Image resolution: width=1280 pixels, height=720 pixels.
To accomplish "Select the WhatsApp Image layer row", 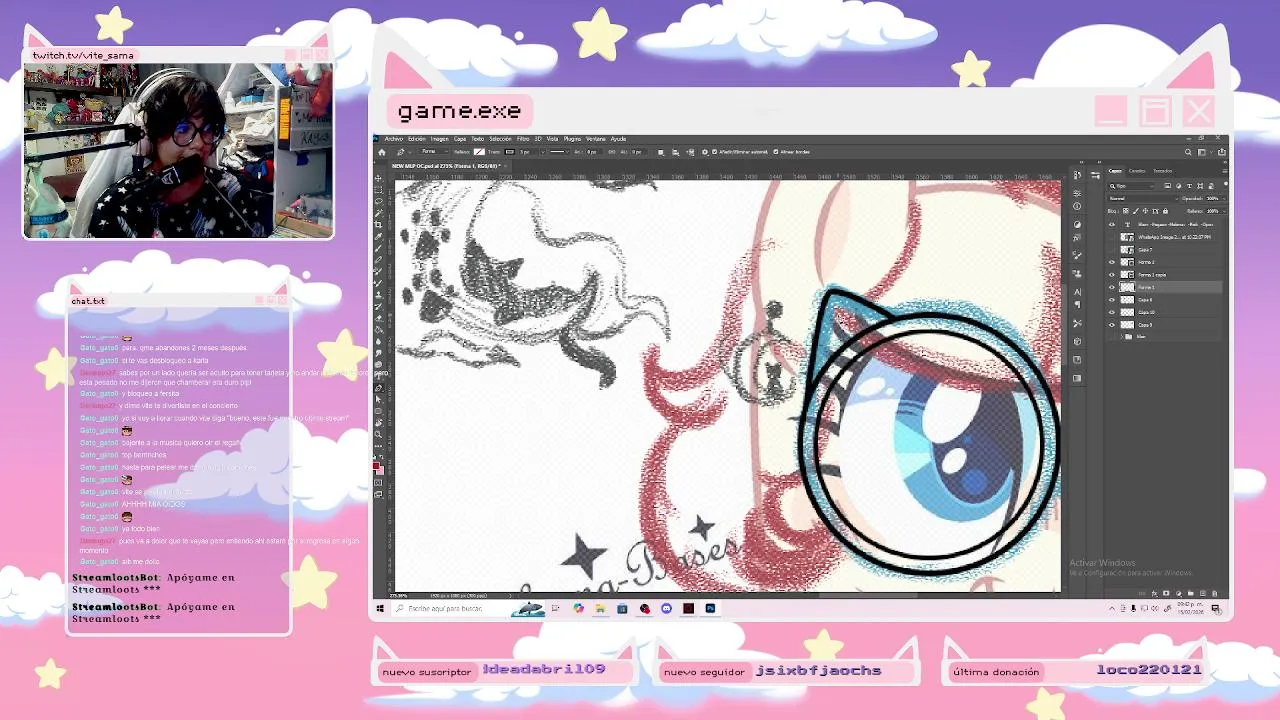I will pos(1165,237).
